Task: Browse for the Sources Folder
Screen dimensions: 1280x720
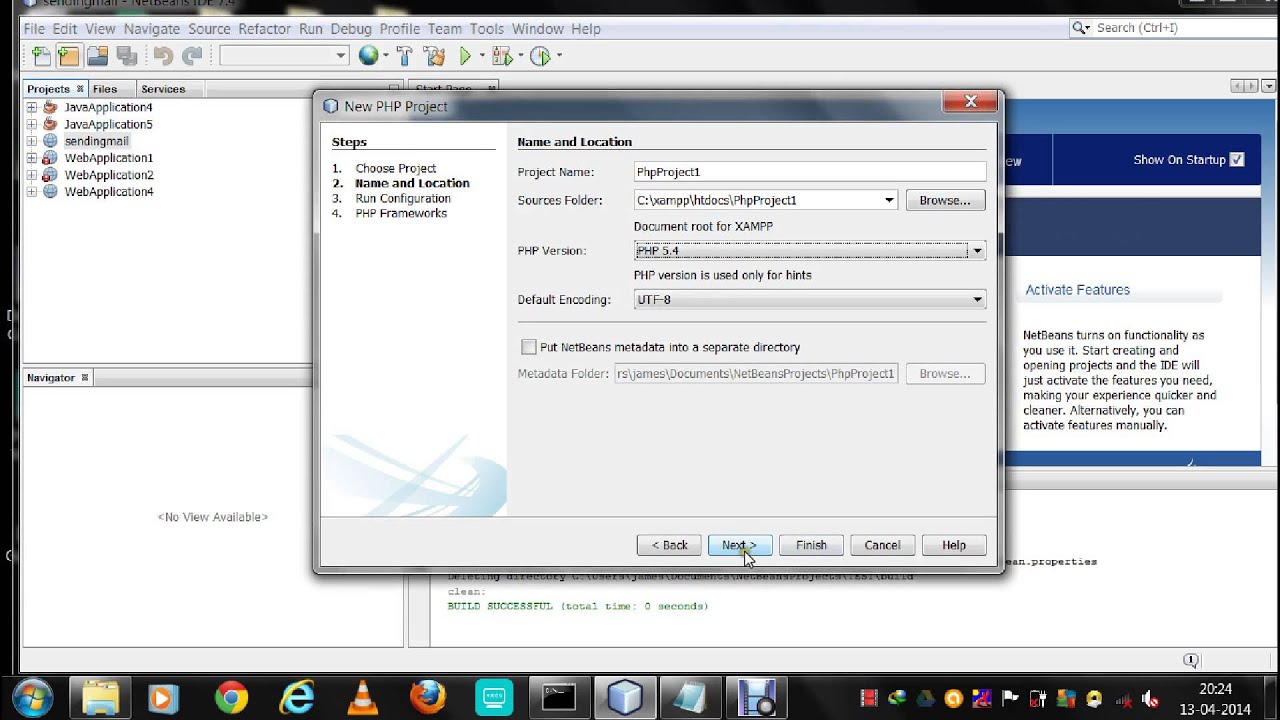Action: 945,200
